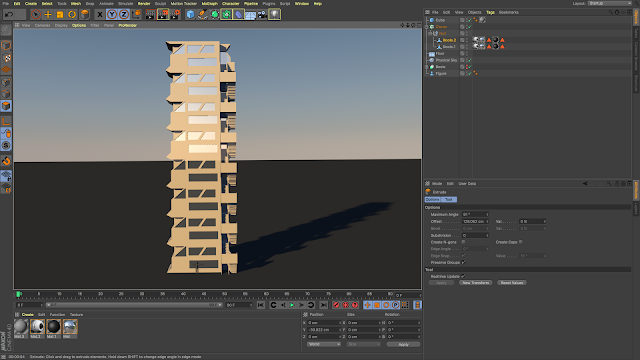Click Render to Picture Viewer icon
The image size is (640, 360).
[x=163, y=14]
